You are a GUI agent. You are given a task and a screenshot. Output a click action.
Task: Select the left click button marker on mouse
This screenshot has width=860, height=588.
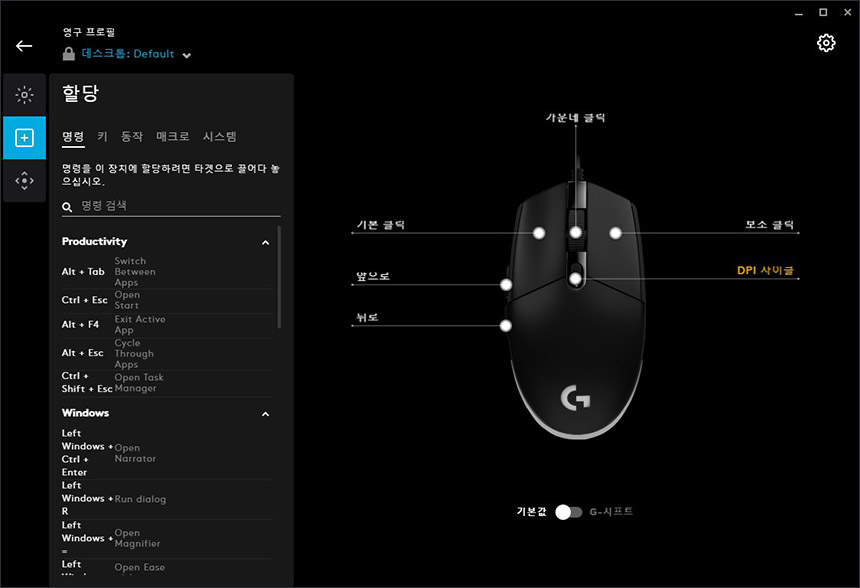click(x=539, y=233)
